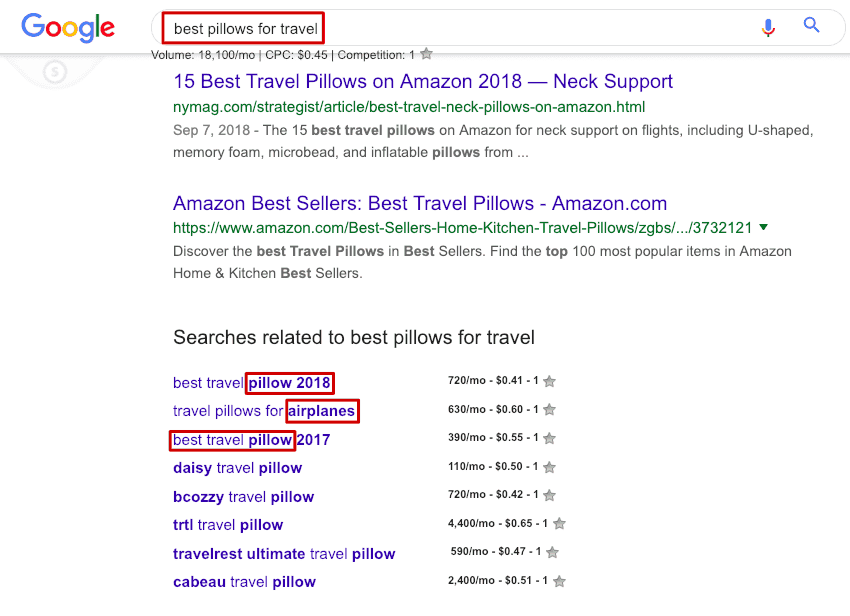The width and height of the screenshot is (850, 616).
Task: Click the Google logo
Action: pos(68,27)
